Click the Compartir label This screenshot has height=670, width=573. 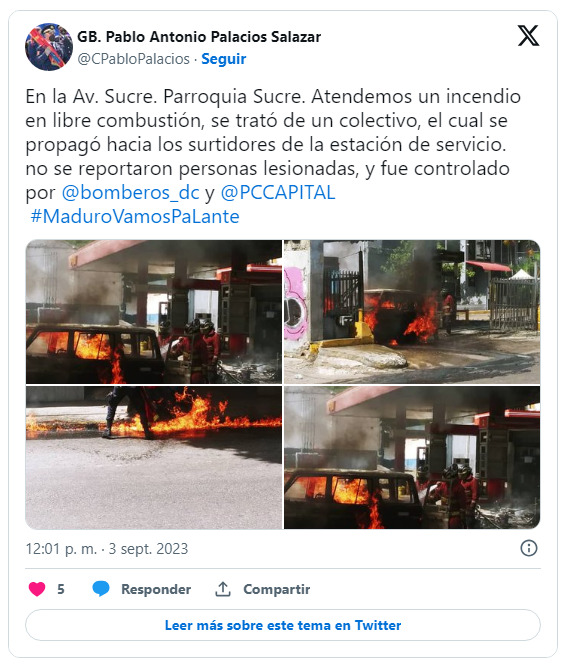276,589
